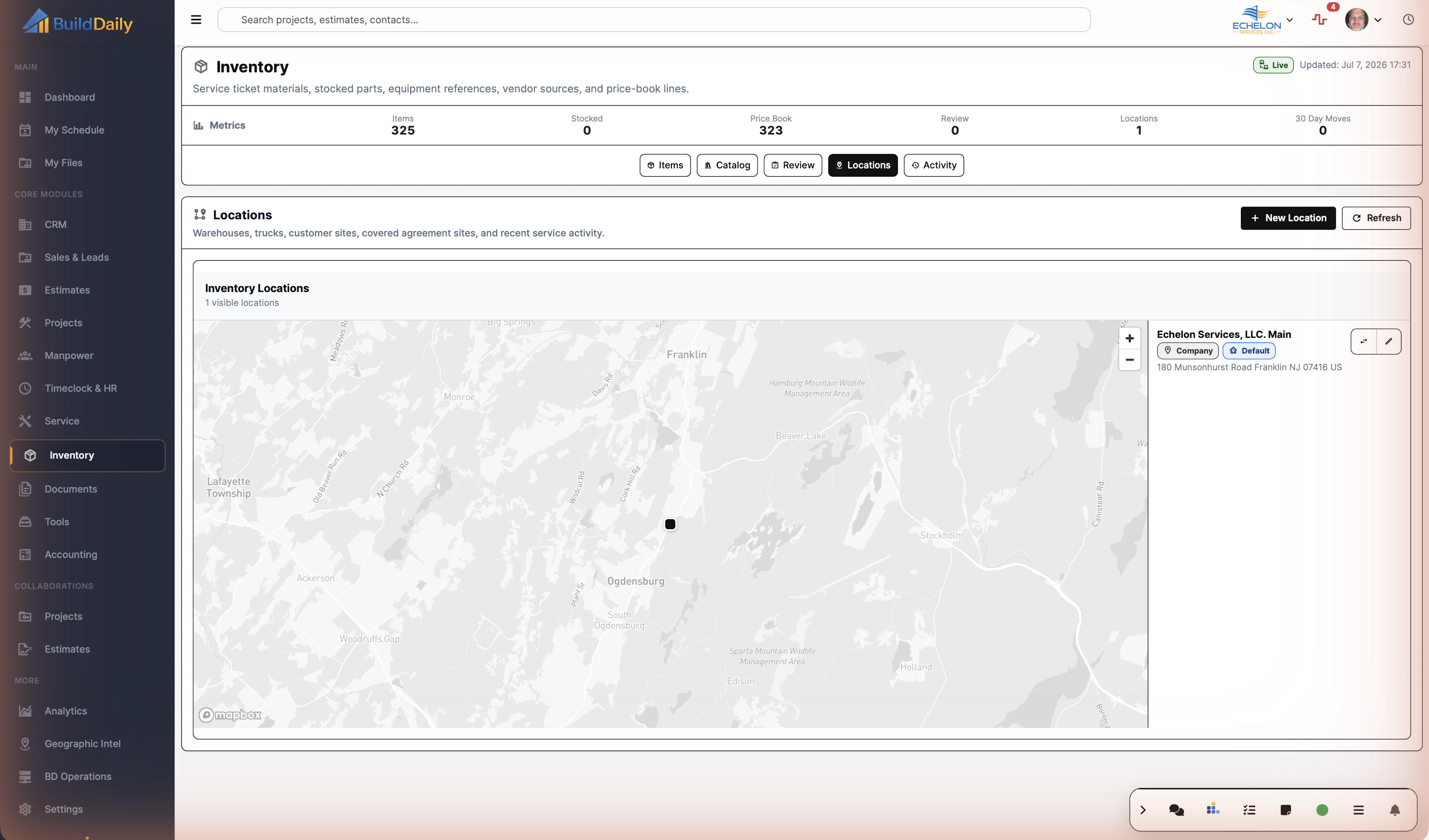Screen dimensions: 1429x840
Task: Click the transfer arrows icon for Echelon location
Action: pyautogui.click(x=1363, y=341)
